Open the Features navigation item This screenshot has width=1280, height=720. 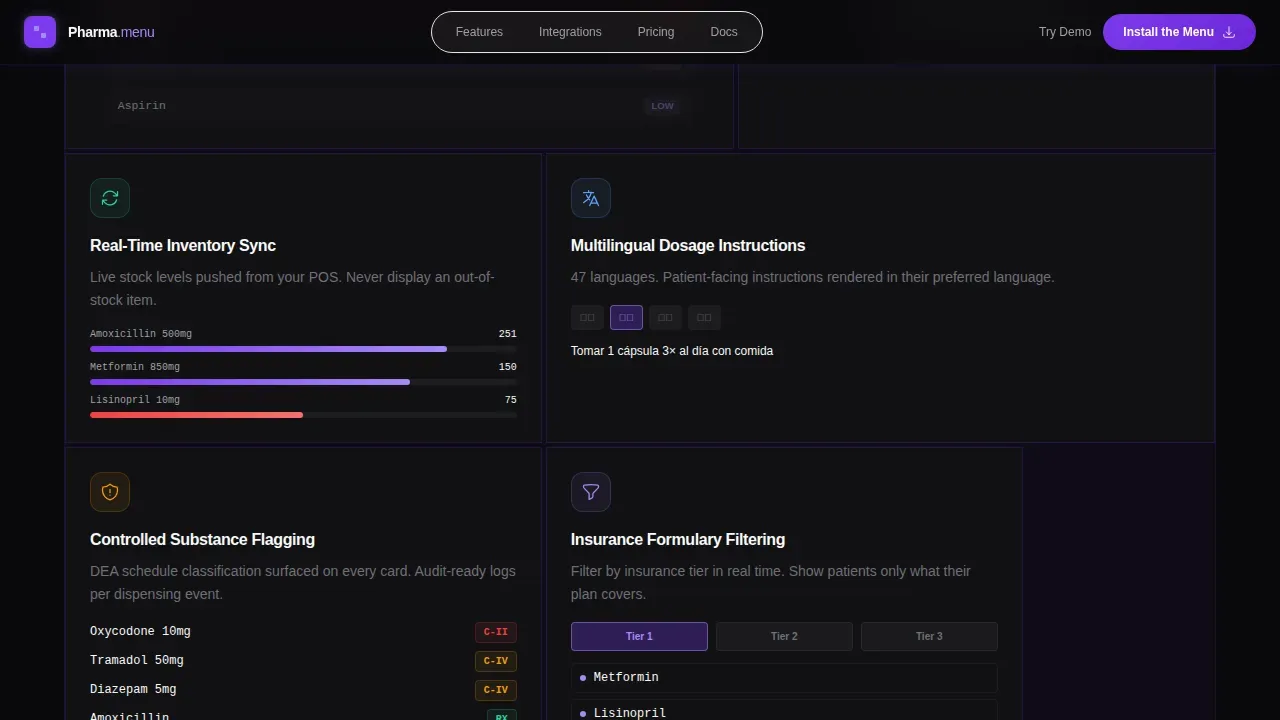coord(479,32)
